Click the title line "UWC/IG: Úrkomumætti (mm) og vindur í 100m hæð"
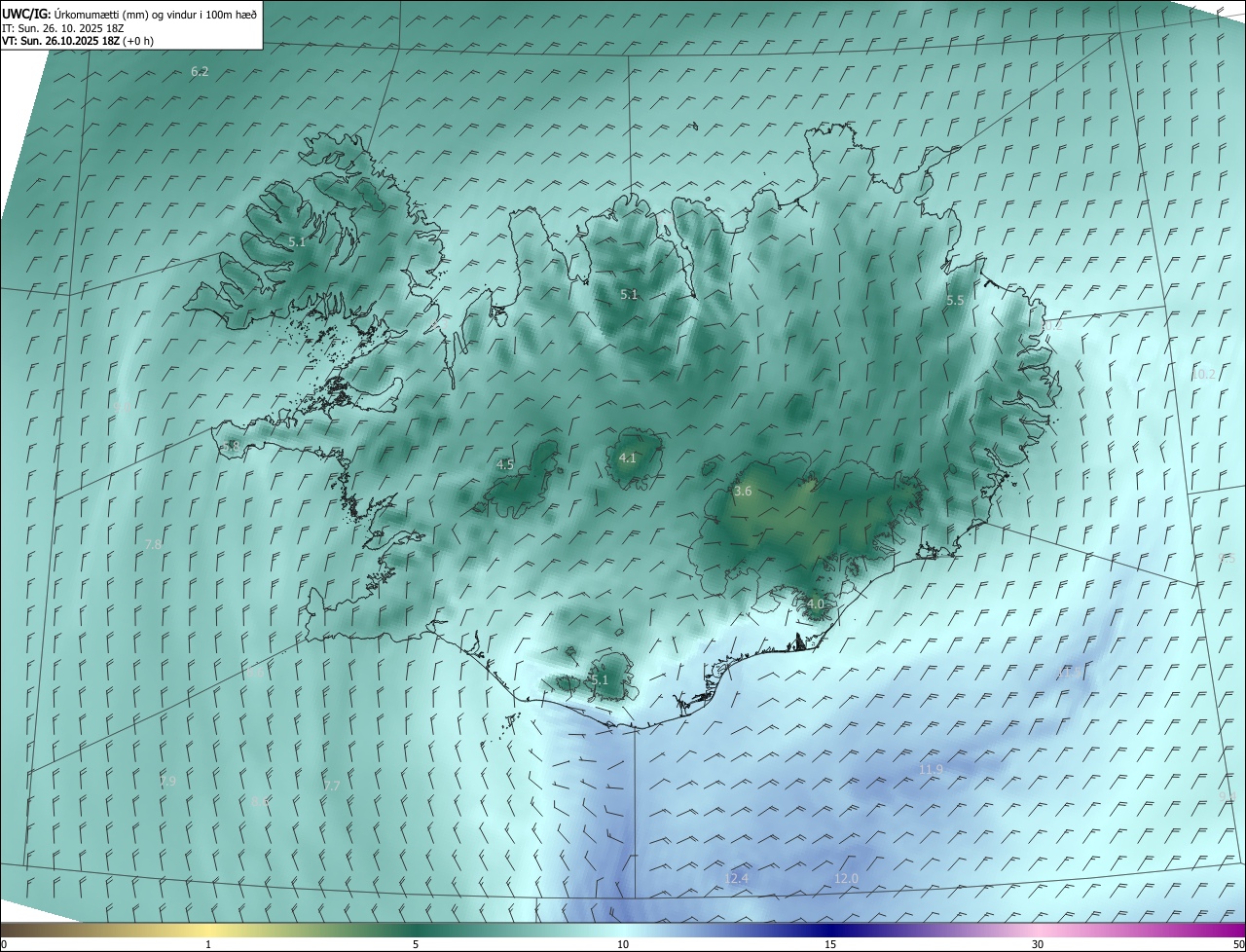1246x952 pixels. coord(129,15)
